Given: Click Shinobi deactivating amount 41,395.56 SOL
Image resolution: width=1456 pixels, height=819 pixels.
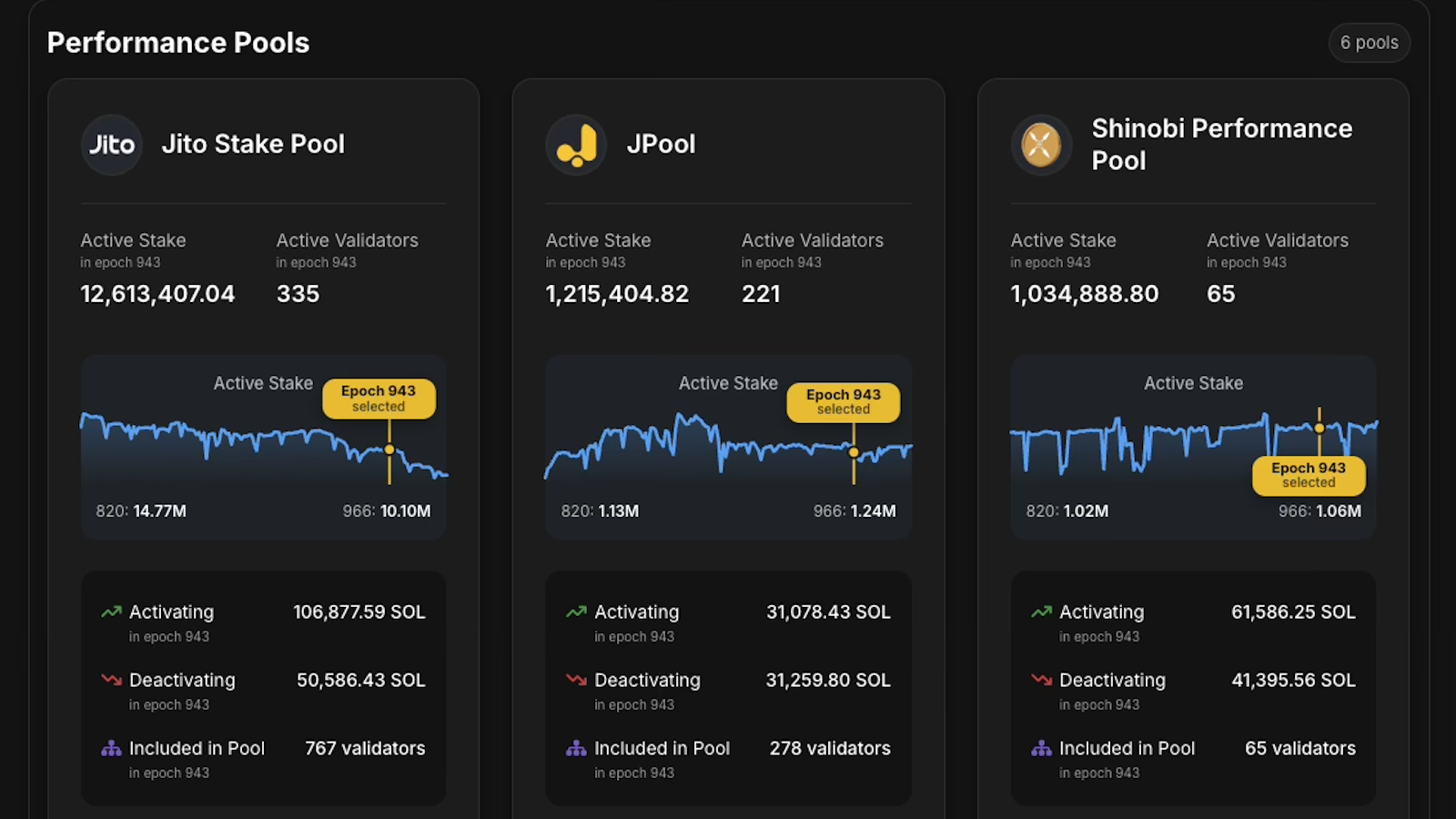Looking at the screenshot, I should click(x=1293, y=680).
